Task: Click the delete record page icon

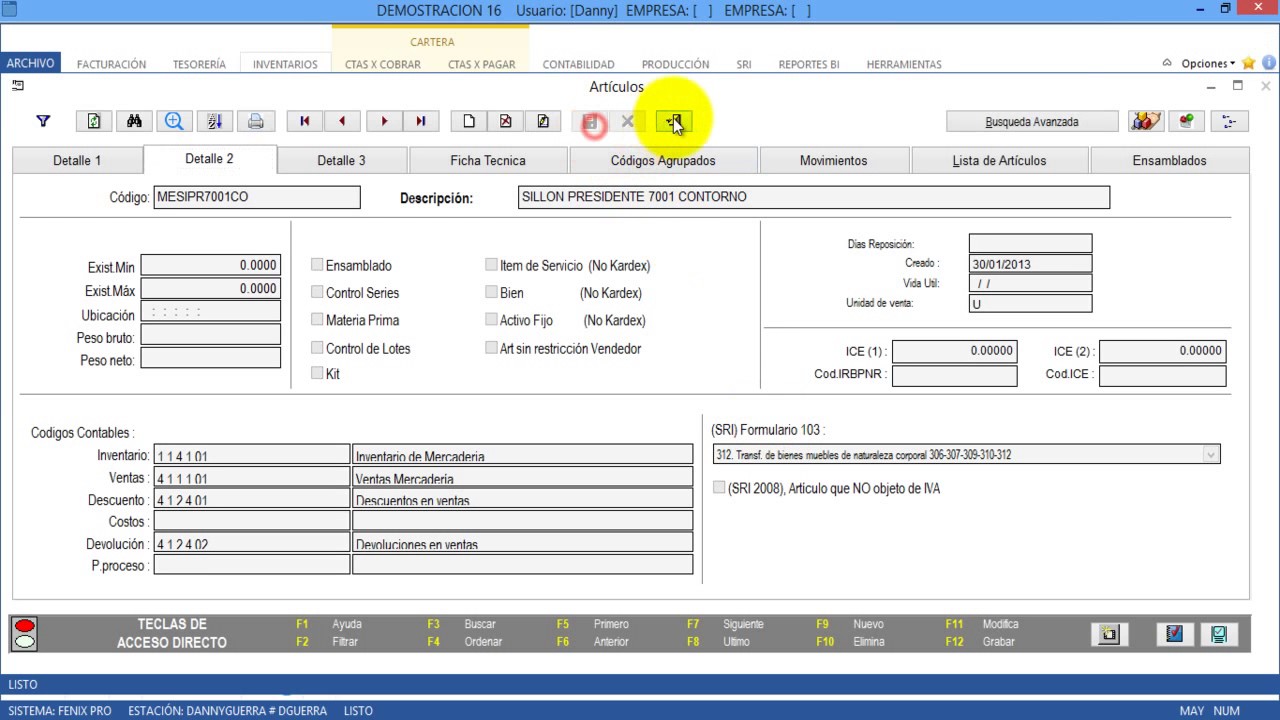Action: coord(506,121)
